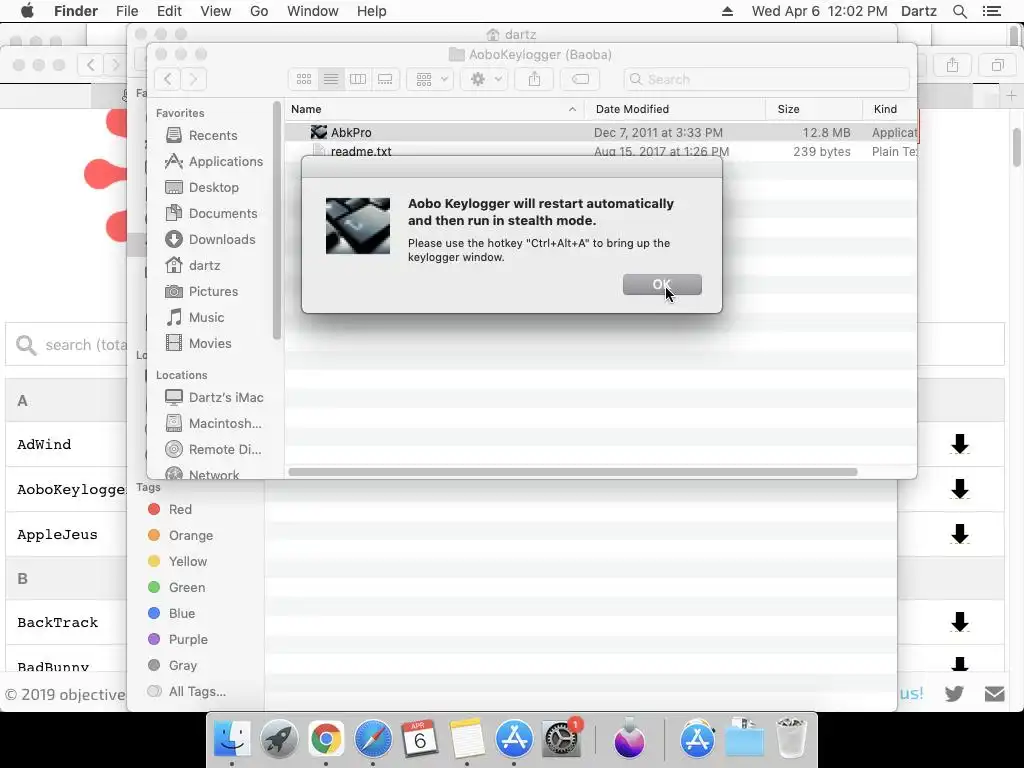
Task: Open the Help menu
Action: (x=372, y=11)
